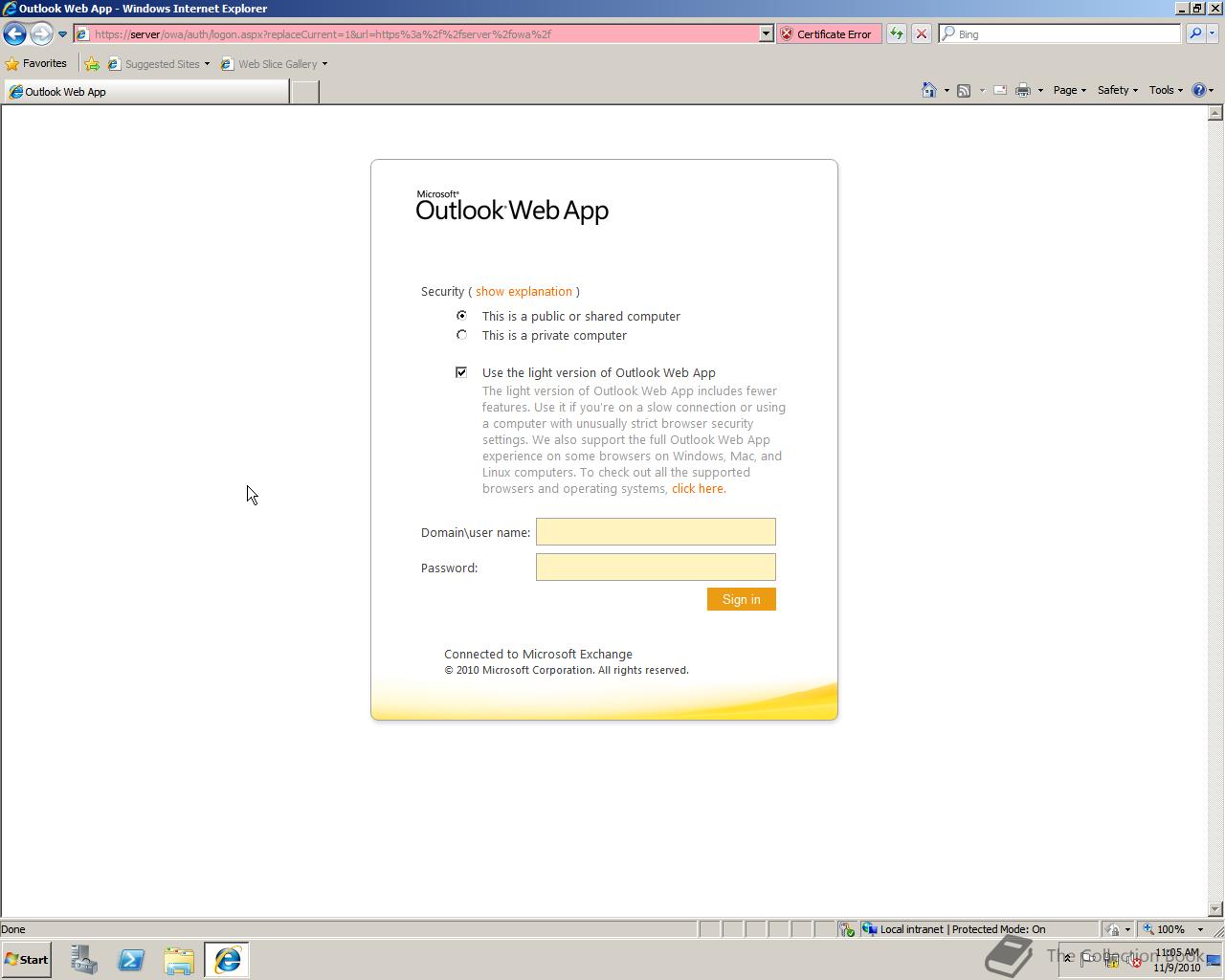Click the Outlook Web App logo

(512, 206)
